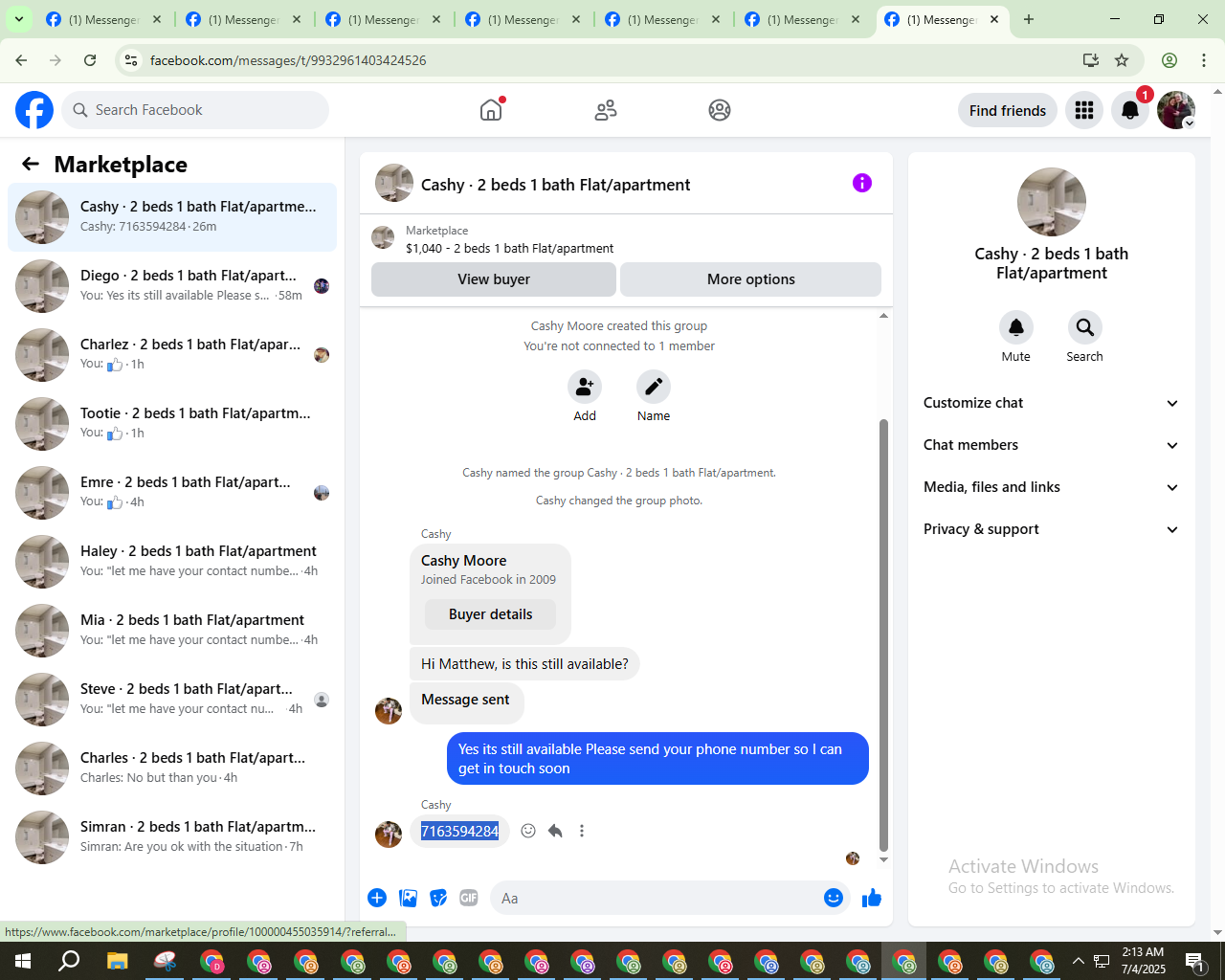1225x980 pixels.
Task: Open Windows notification center
Action: (1194, 961)
